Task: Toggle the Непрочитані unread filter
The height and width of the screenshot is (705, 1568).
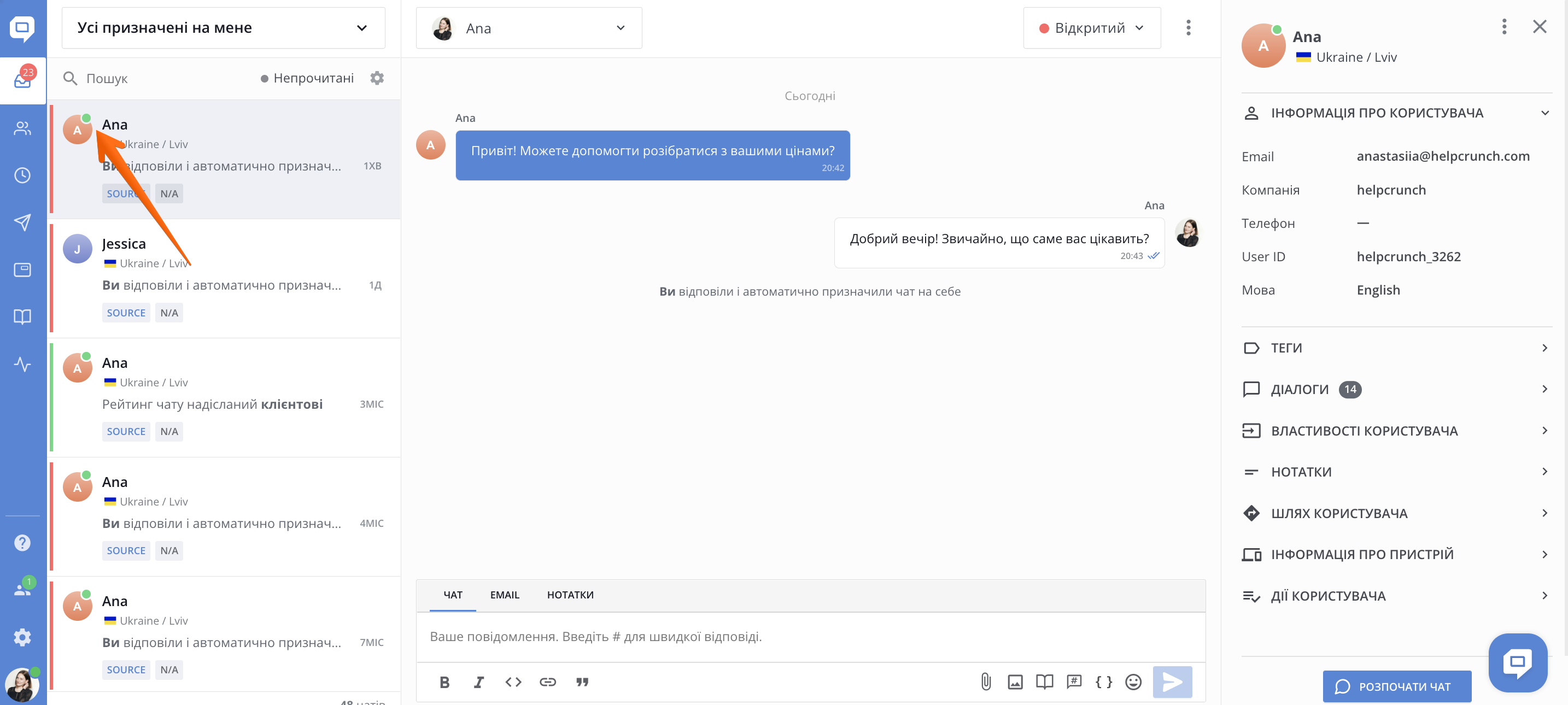Action: pyautogui.click(x=307, y=78)
